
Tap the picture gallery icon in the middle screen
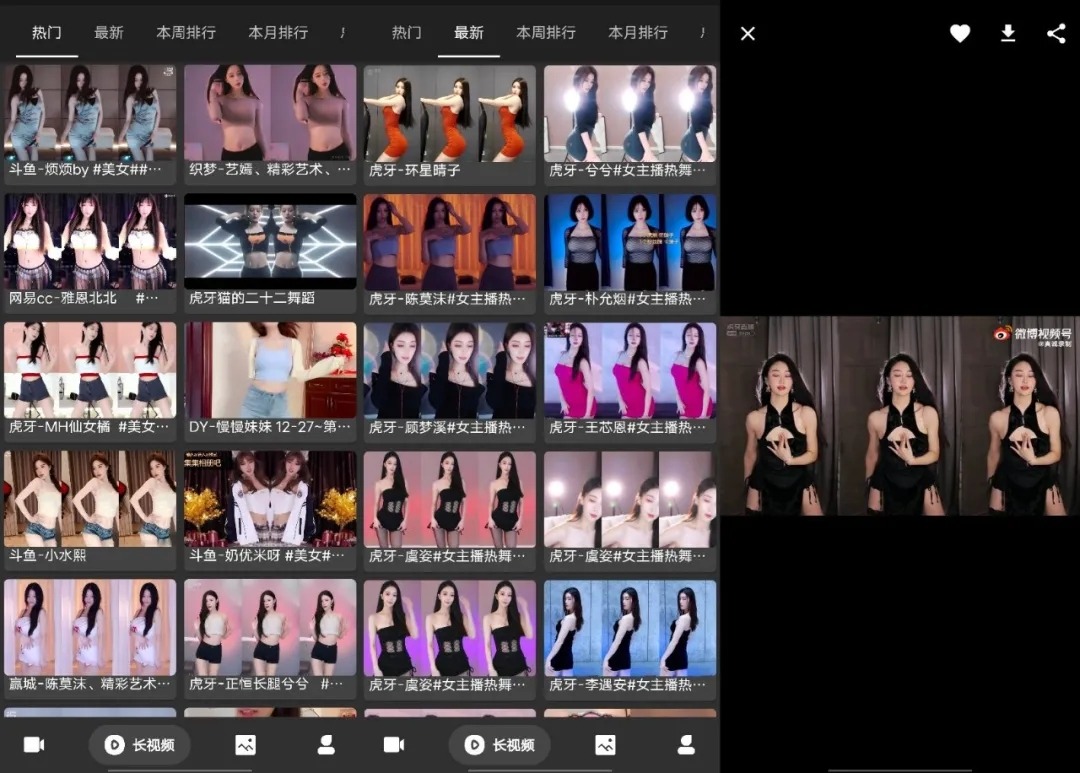[x=605, y=745]
